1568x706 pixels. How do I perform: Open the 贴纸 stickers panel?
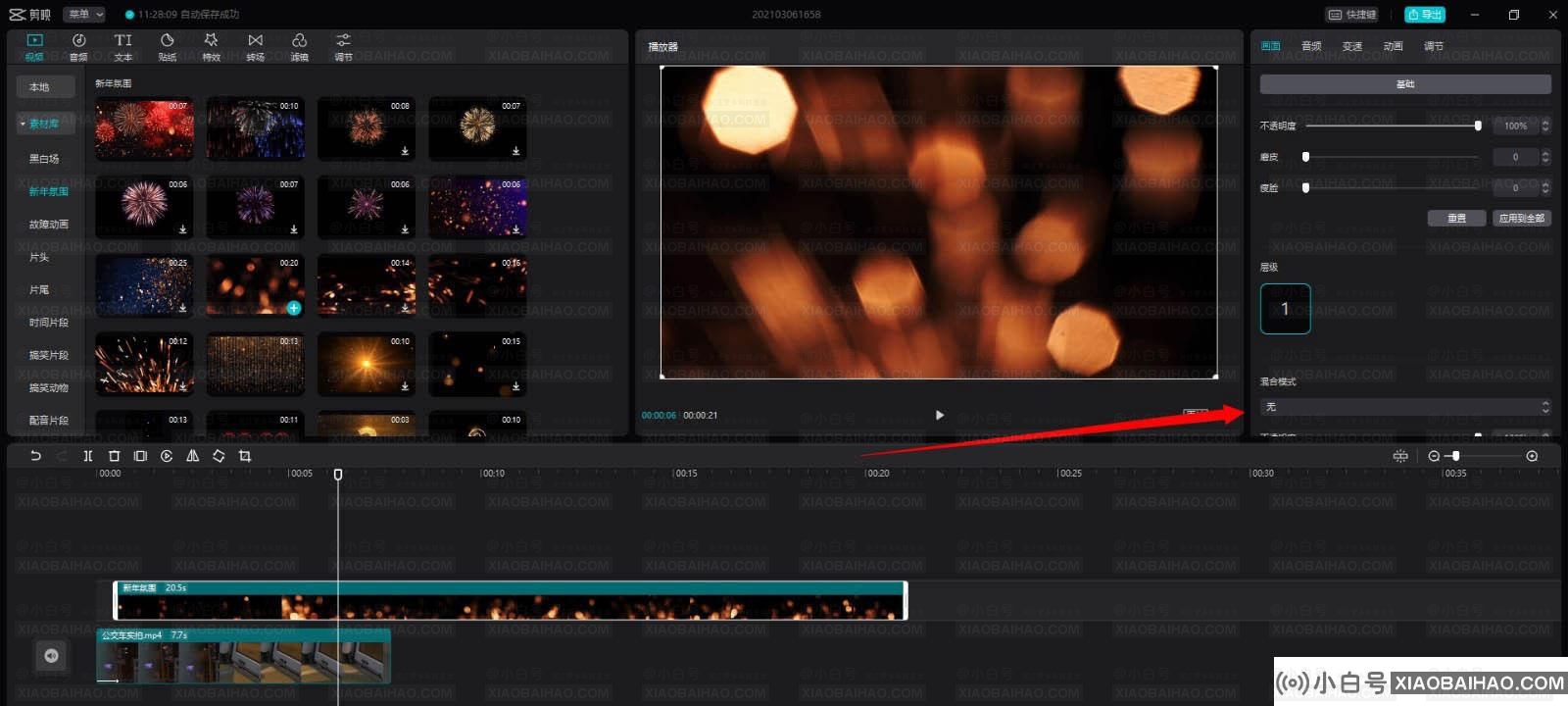point(168,46)
